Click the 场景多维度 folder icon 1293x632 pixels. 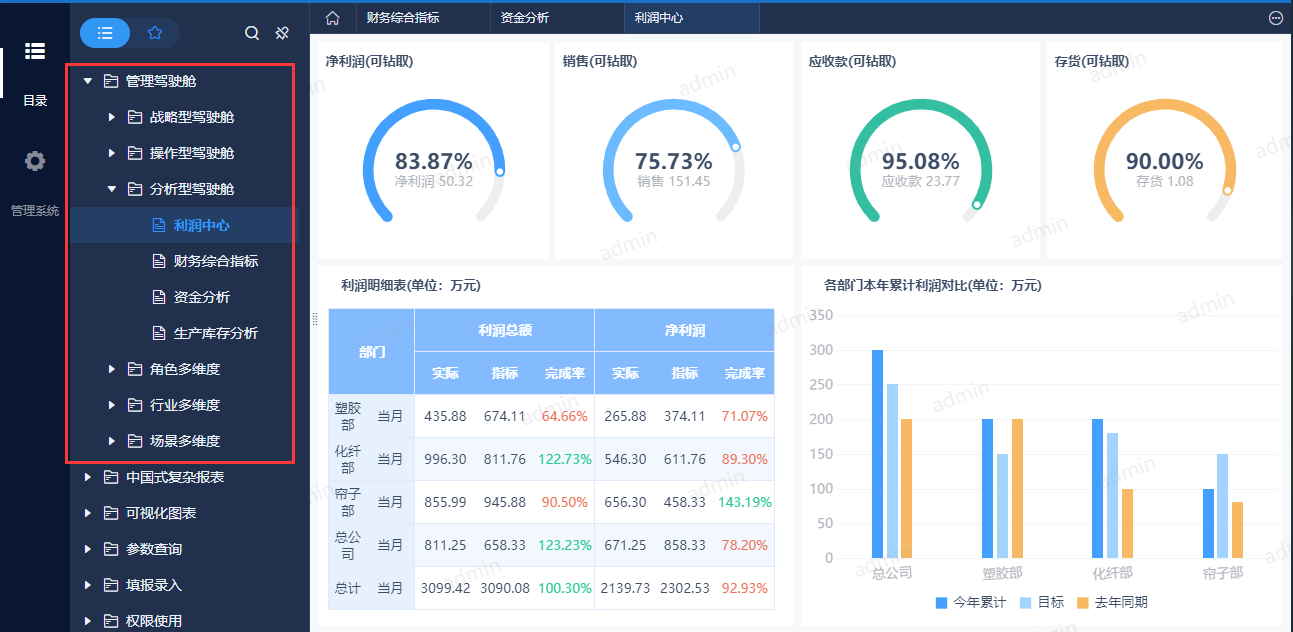(x=135, y=441)
